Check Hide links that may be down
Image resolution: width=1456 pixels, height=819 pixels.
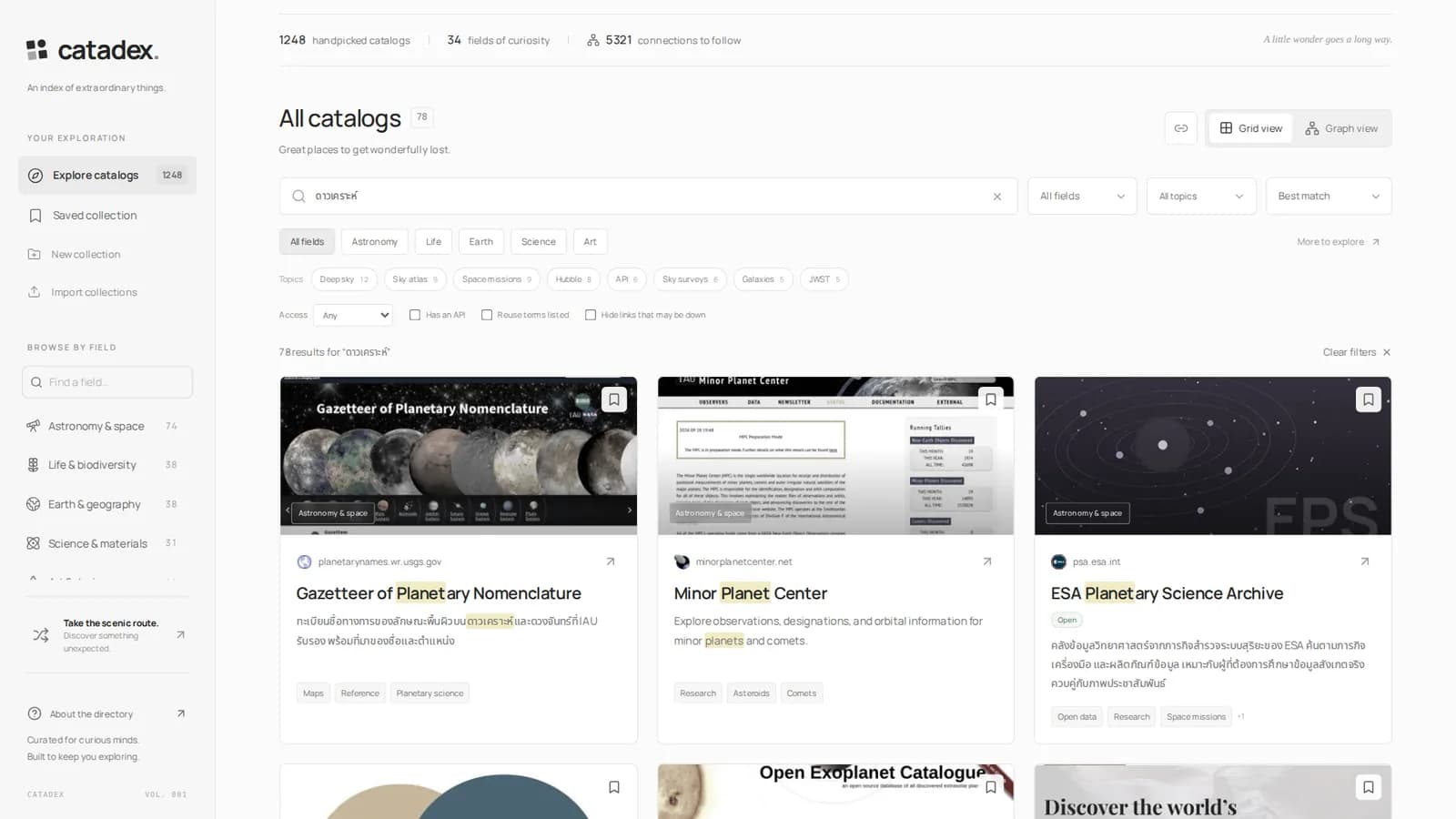click(591, 315)
